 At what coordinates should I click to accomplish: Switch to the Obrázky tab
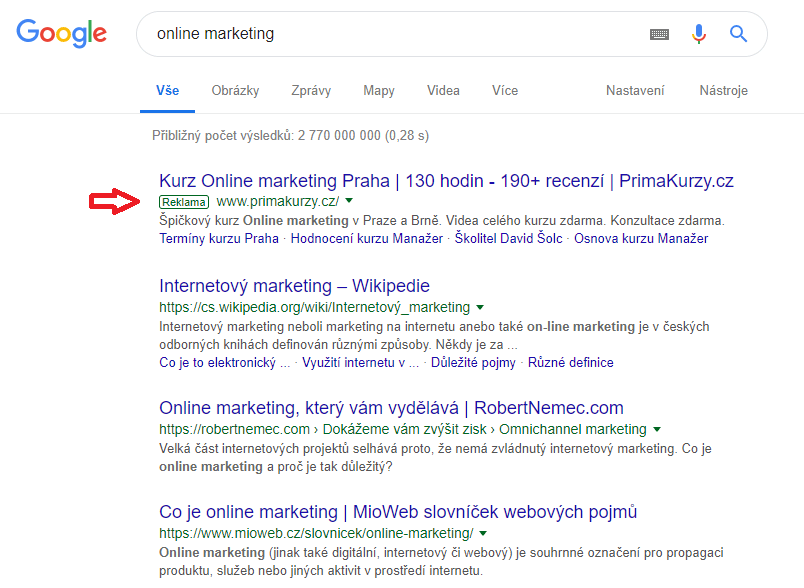[x=235, y=91]
